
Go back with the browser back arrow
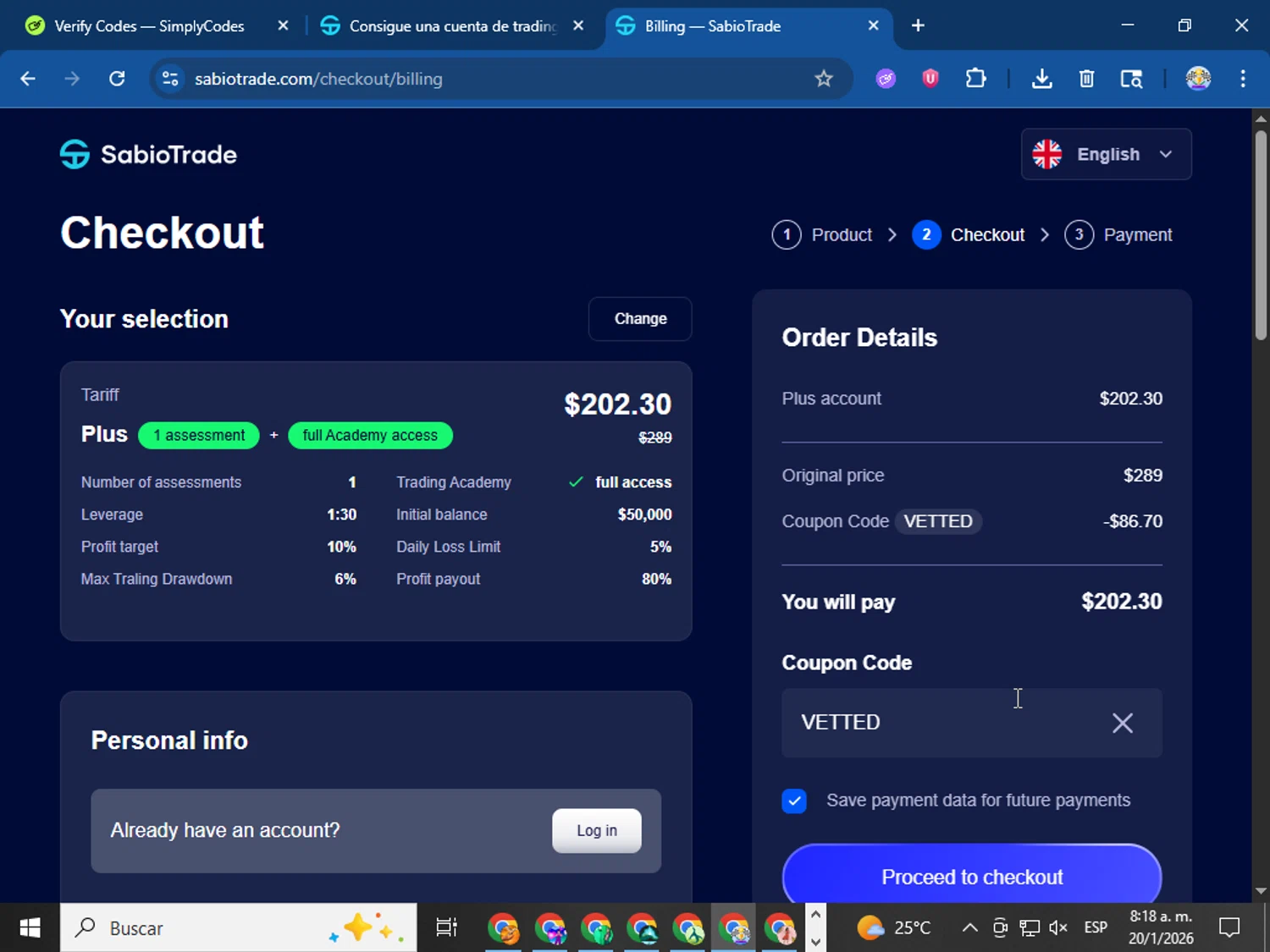click(28, 79)
